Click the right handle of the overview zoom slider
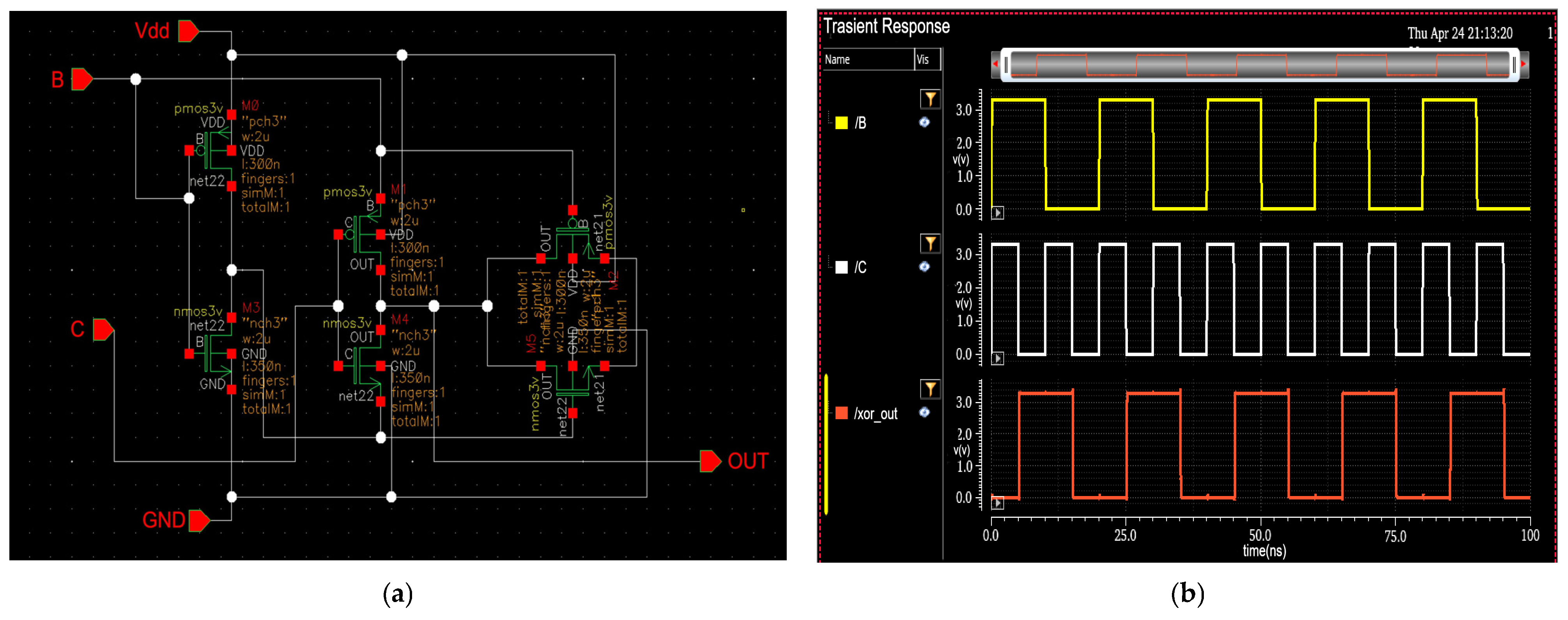The width and height of the screenshot is (1568, 620). (x=1514, y=65)
